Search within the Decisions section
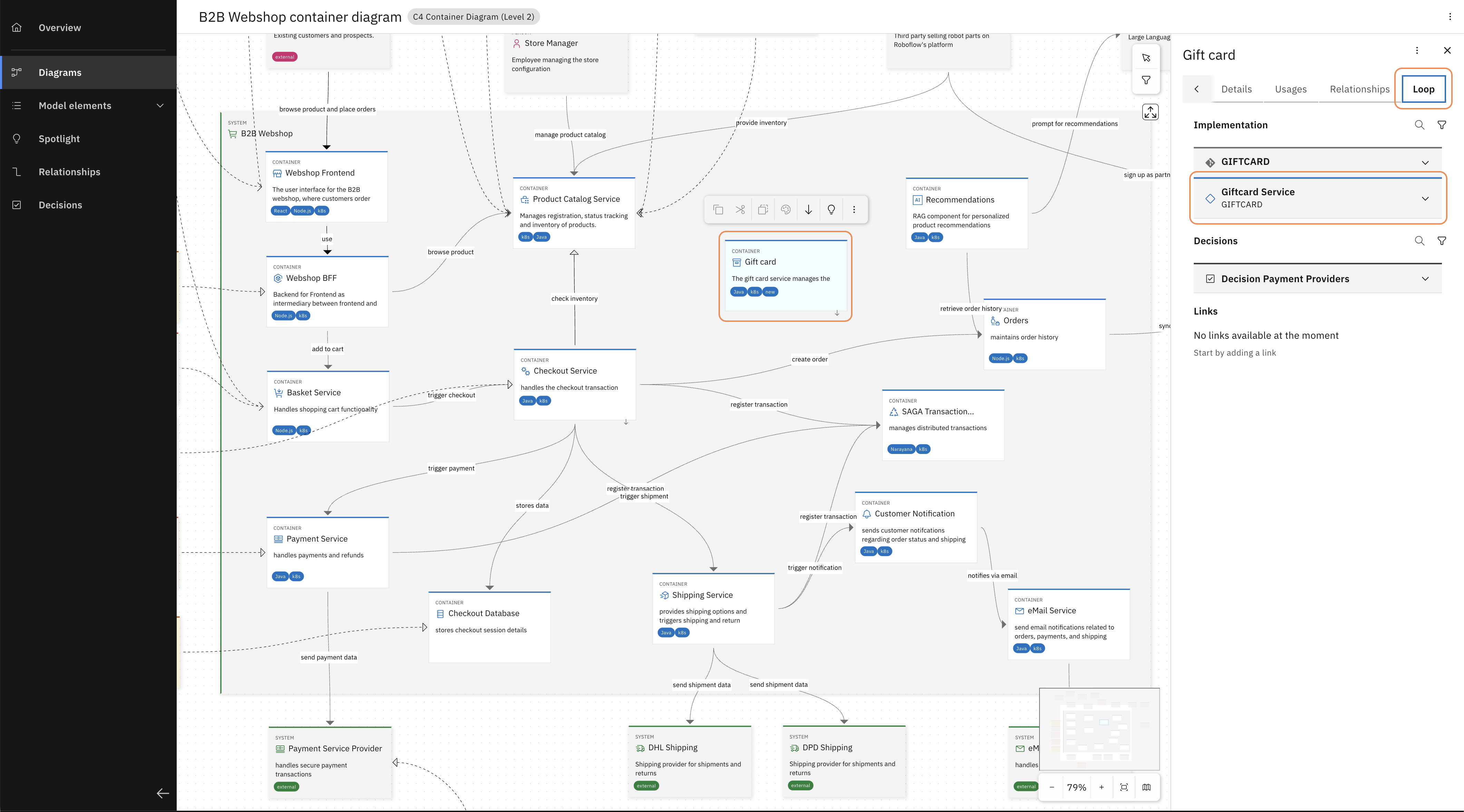1464x812 pixels. [1419, 241]
